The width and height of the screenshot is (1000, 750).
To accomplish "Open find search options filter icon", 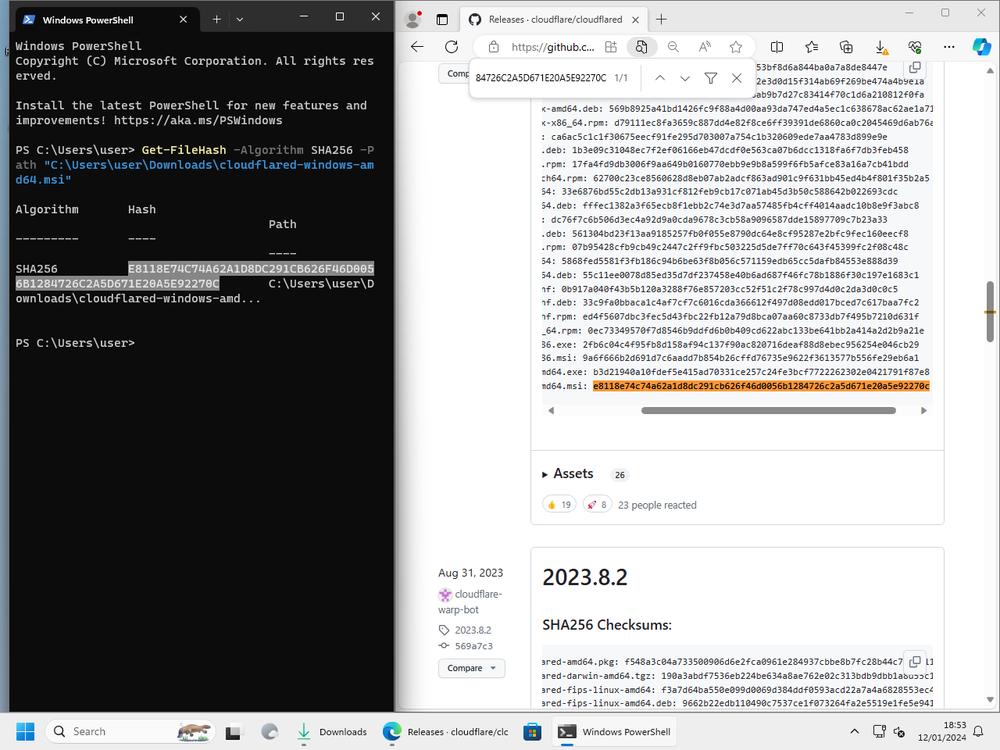I will 710,78.
